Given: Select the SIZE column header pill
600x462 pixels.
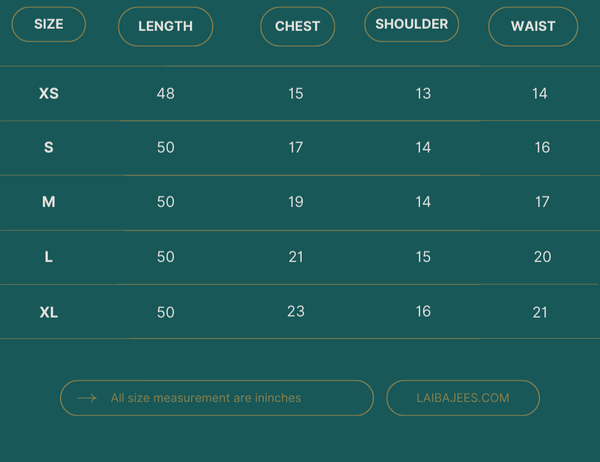Looking at the screenshot, I should [x=49, y=24].
